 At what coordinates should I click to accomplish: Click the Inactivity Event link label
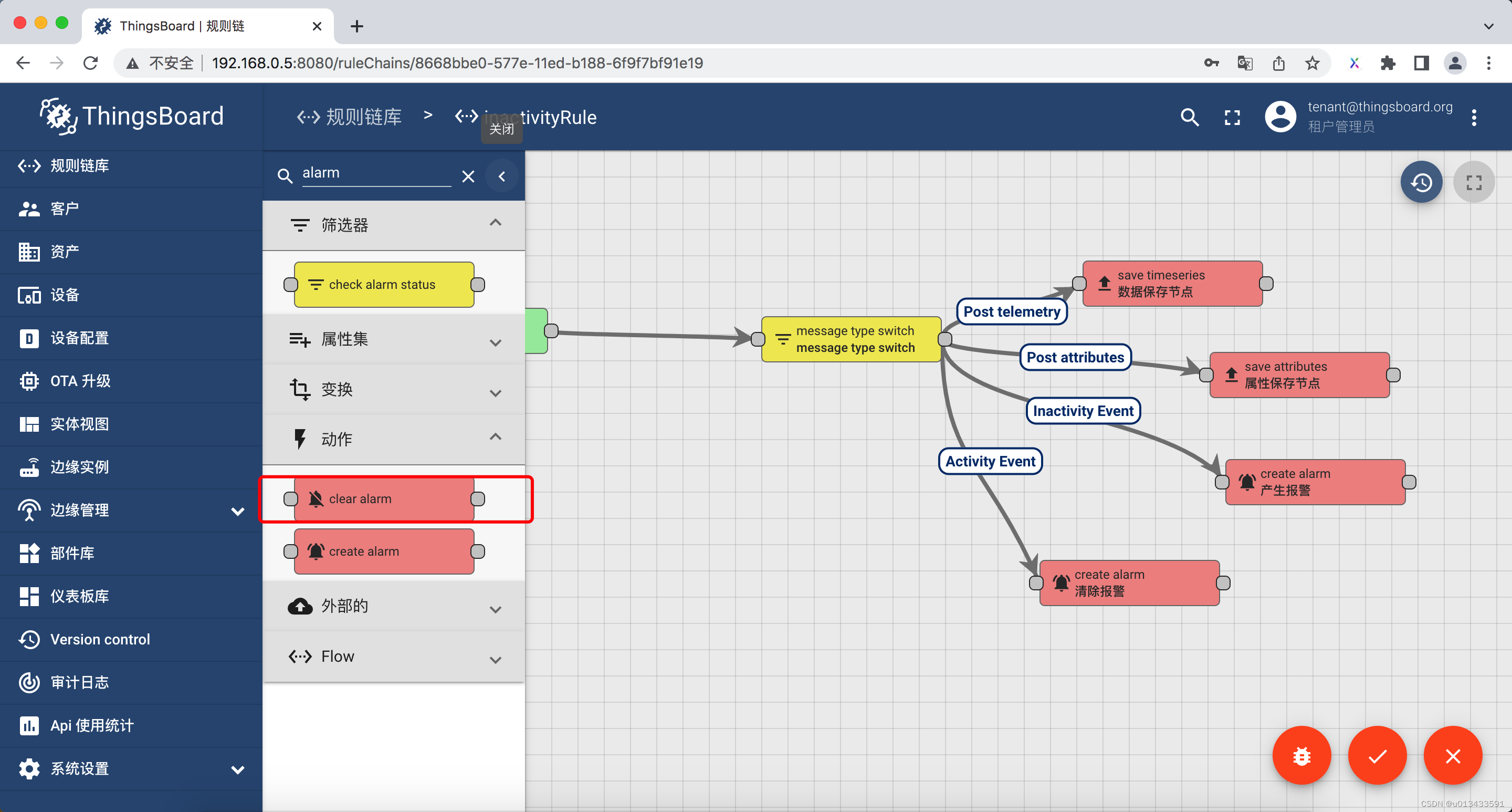pos(1083,411)
